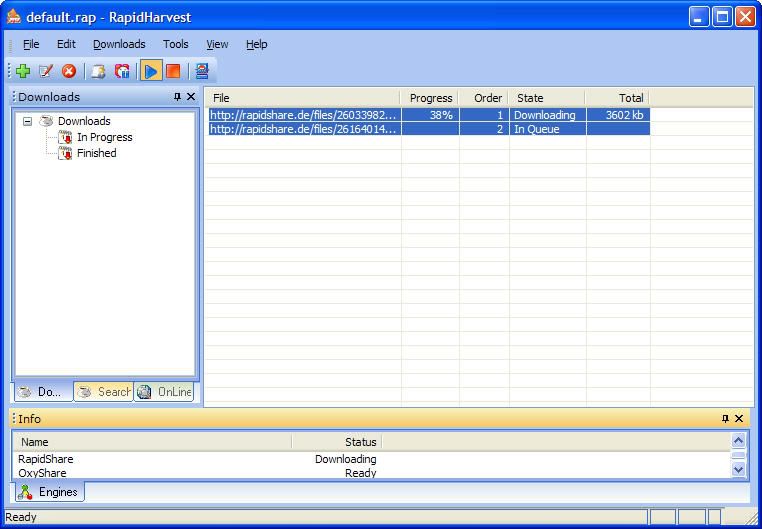Switch to the OnLine tab
The height and width of the screenshot is (529, 762).
pos(165,392)
